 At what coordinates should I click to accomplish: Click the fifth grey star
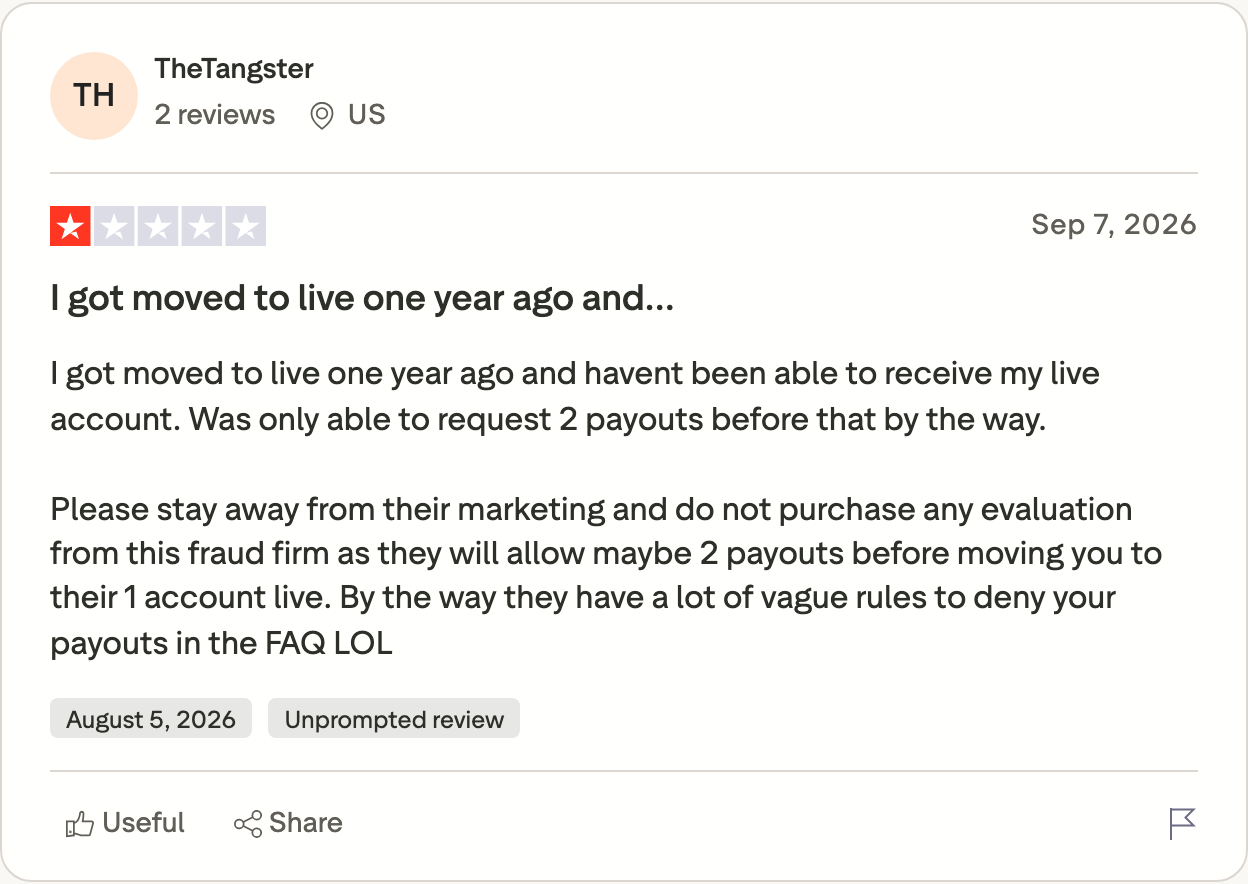coord(246,226)
